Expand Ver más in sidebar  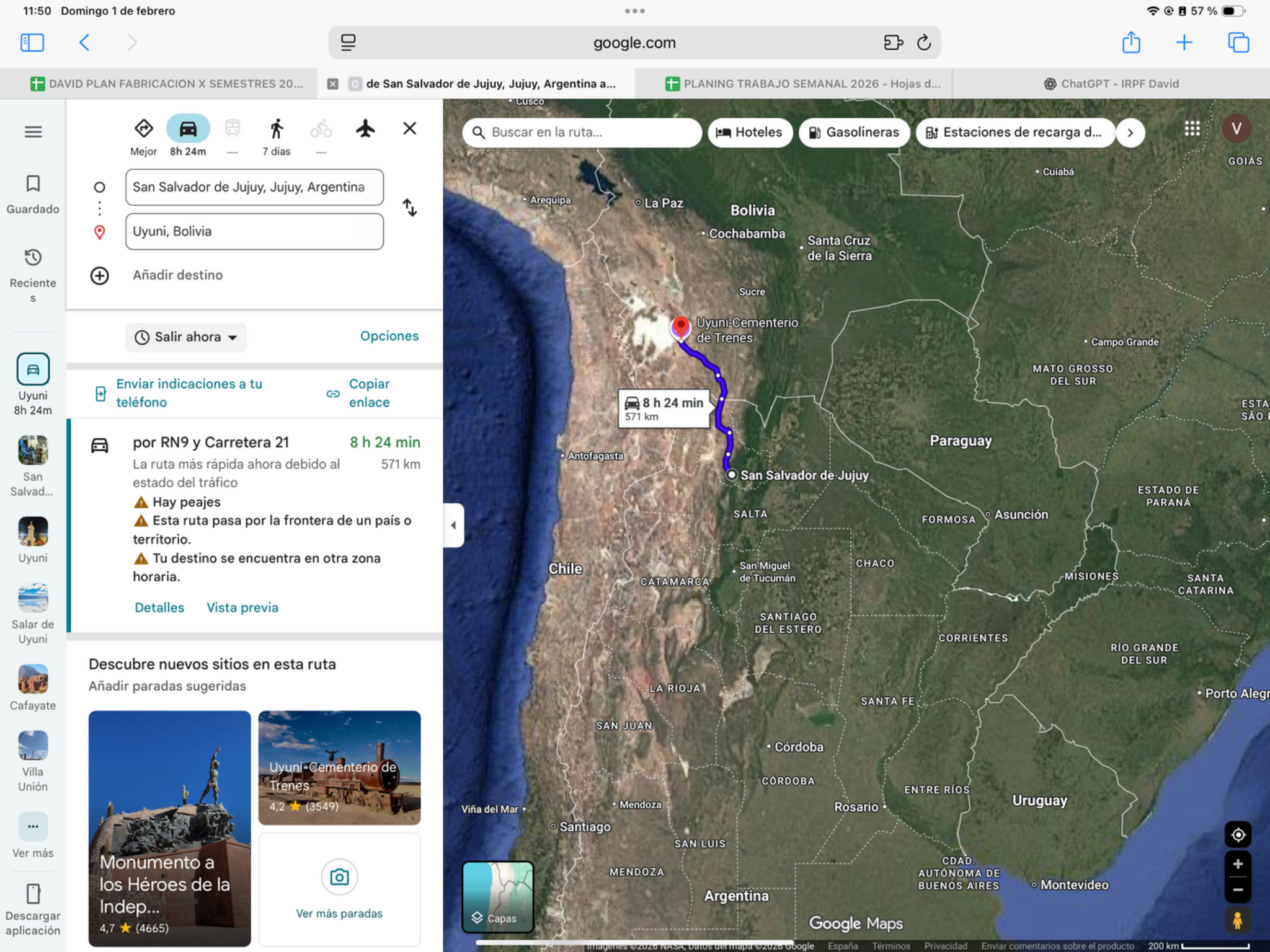coord(33,835)
